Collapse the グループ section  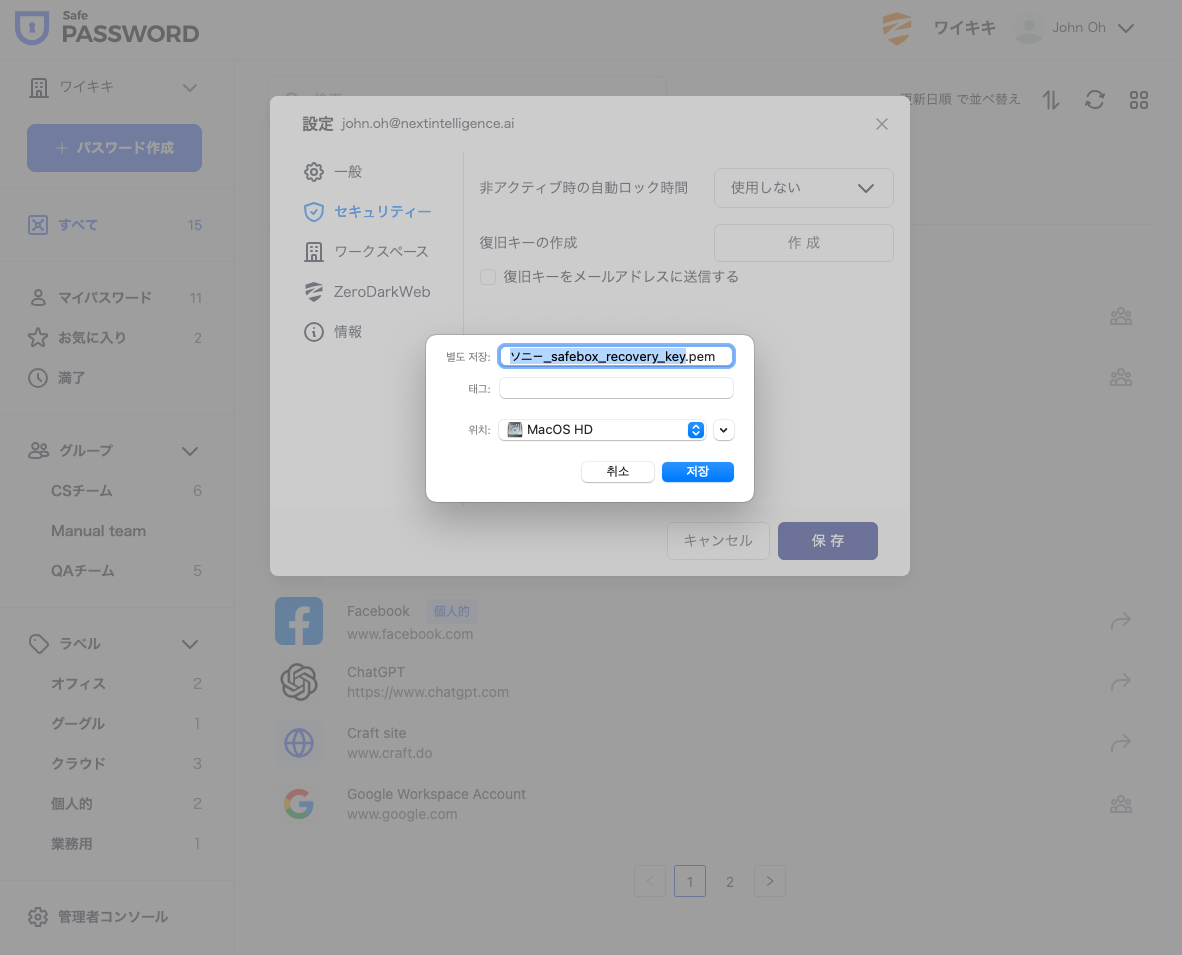pyautogui.click(x=190, y=451)
